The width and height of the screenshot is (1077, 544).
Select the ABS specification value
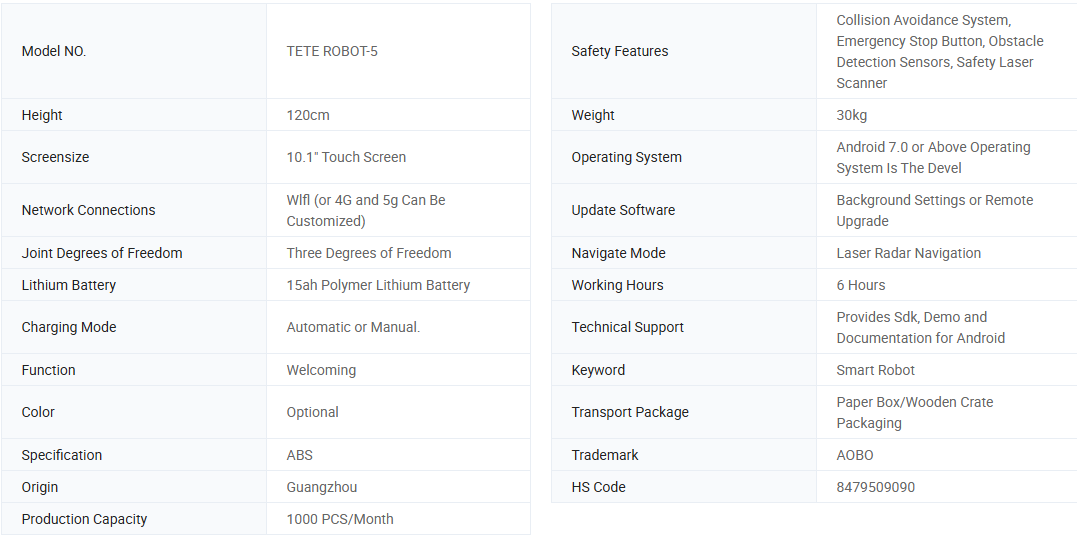(300, 455)
